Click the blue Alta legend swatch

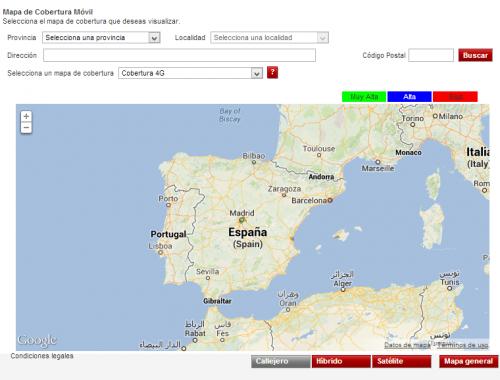tap(409, 97)
